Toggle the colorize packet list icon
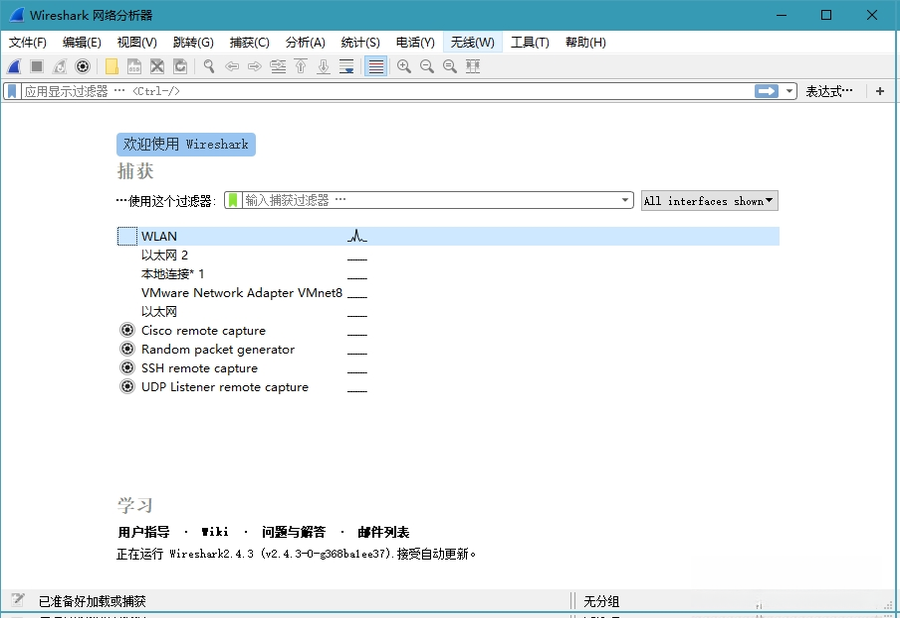The width and height of the screenshot is (900, 618). click(x=376, y=67)
